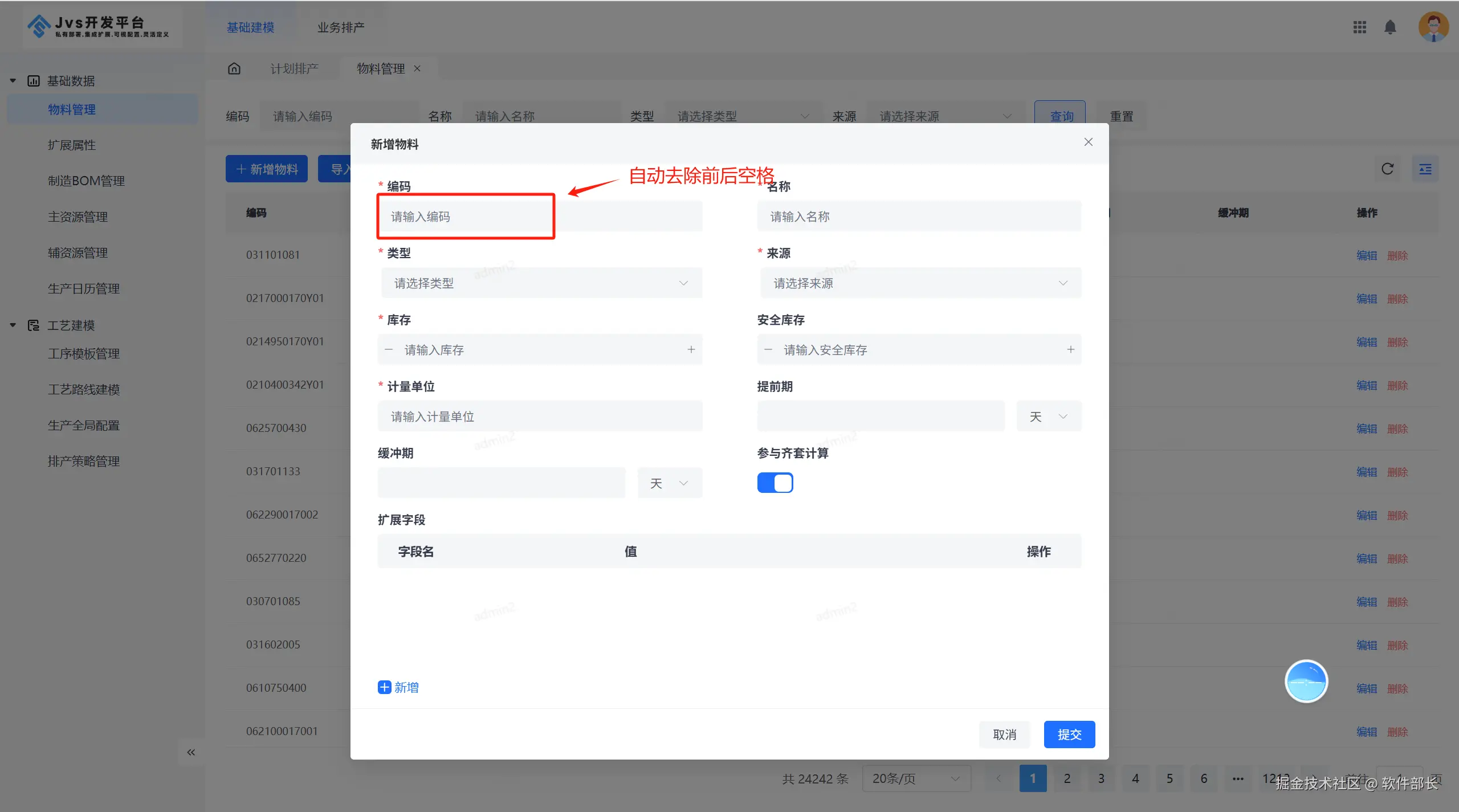1459x812 pixels.
Task: Click the floating blue assistant bubble
Action: pyautogui.click(x=1306, y=682)
